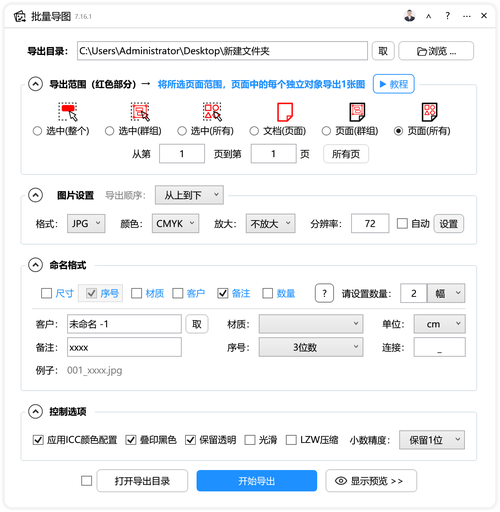
Task: Click the 分辨率 72 input field
Action: [370, 223]
